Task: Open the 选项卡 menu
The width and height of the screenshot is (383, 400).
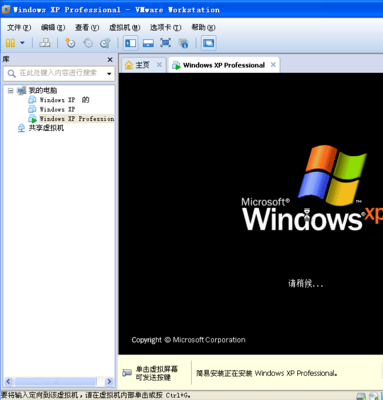Action: tap(165, 27)
